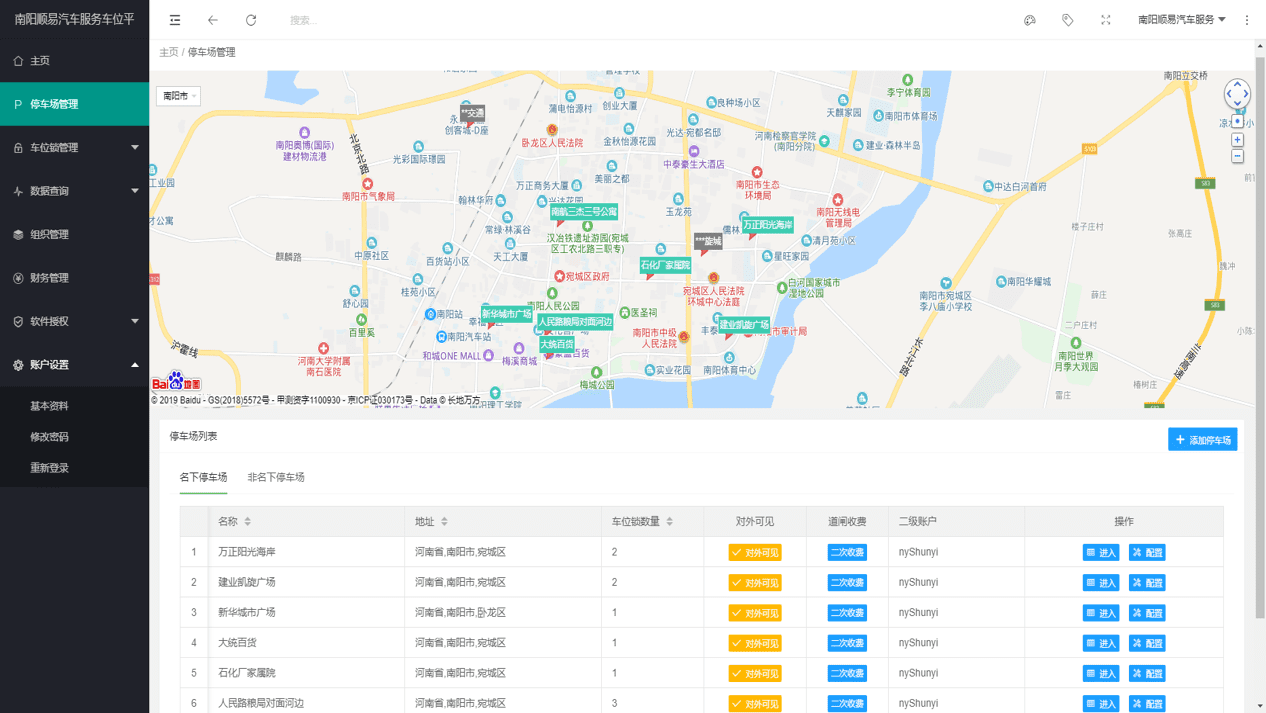Screen dimensions: 1266x713
Task: Toggle 对外可见 for 万正阳光海岸
Action: (x=755, y=553)
